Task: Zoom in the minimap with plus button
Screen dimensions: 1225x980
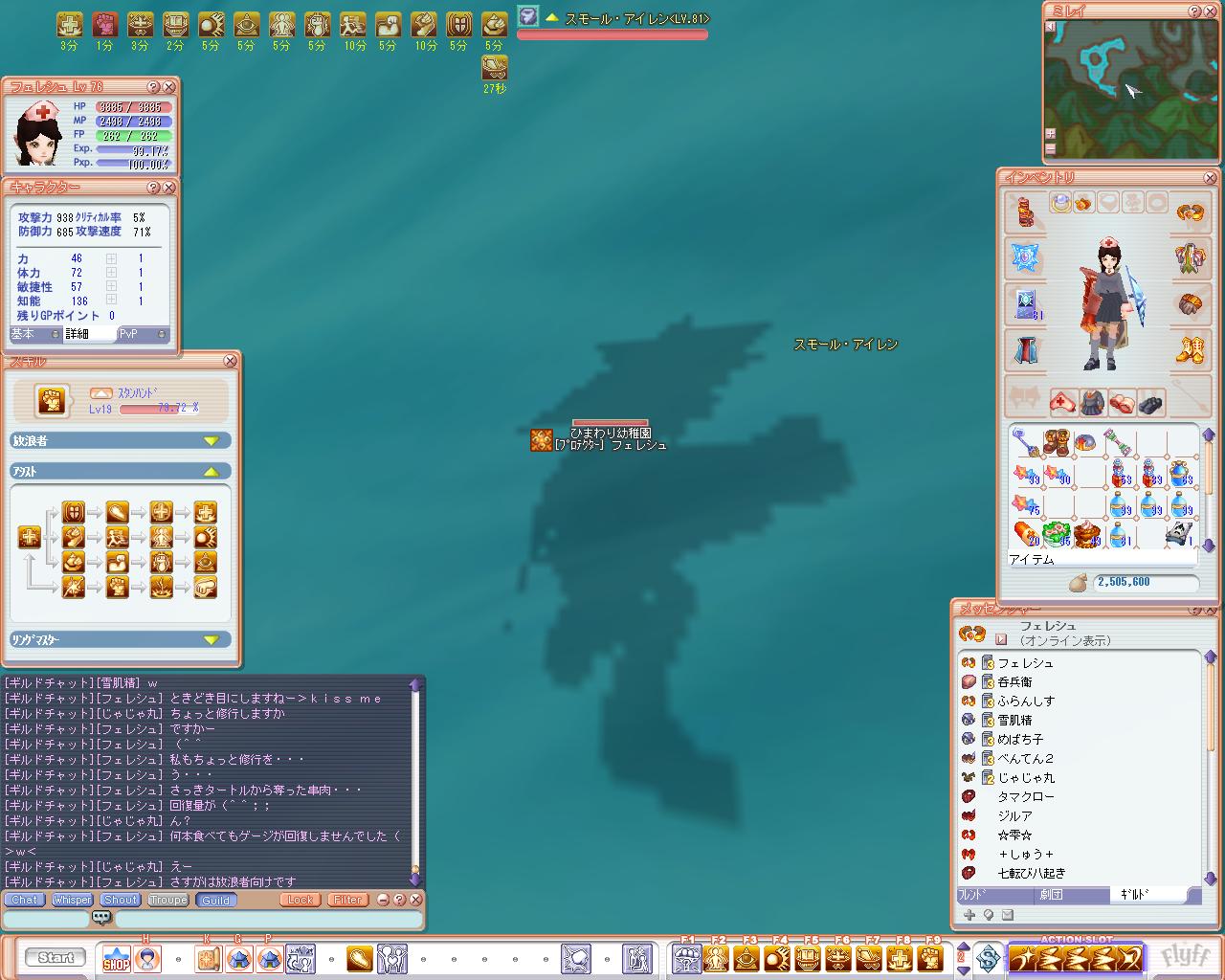Action: coord(1051,134)
